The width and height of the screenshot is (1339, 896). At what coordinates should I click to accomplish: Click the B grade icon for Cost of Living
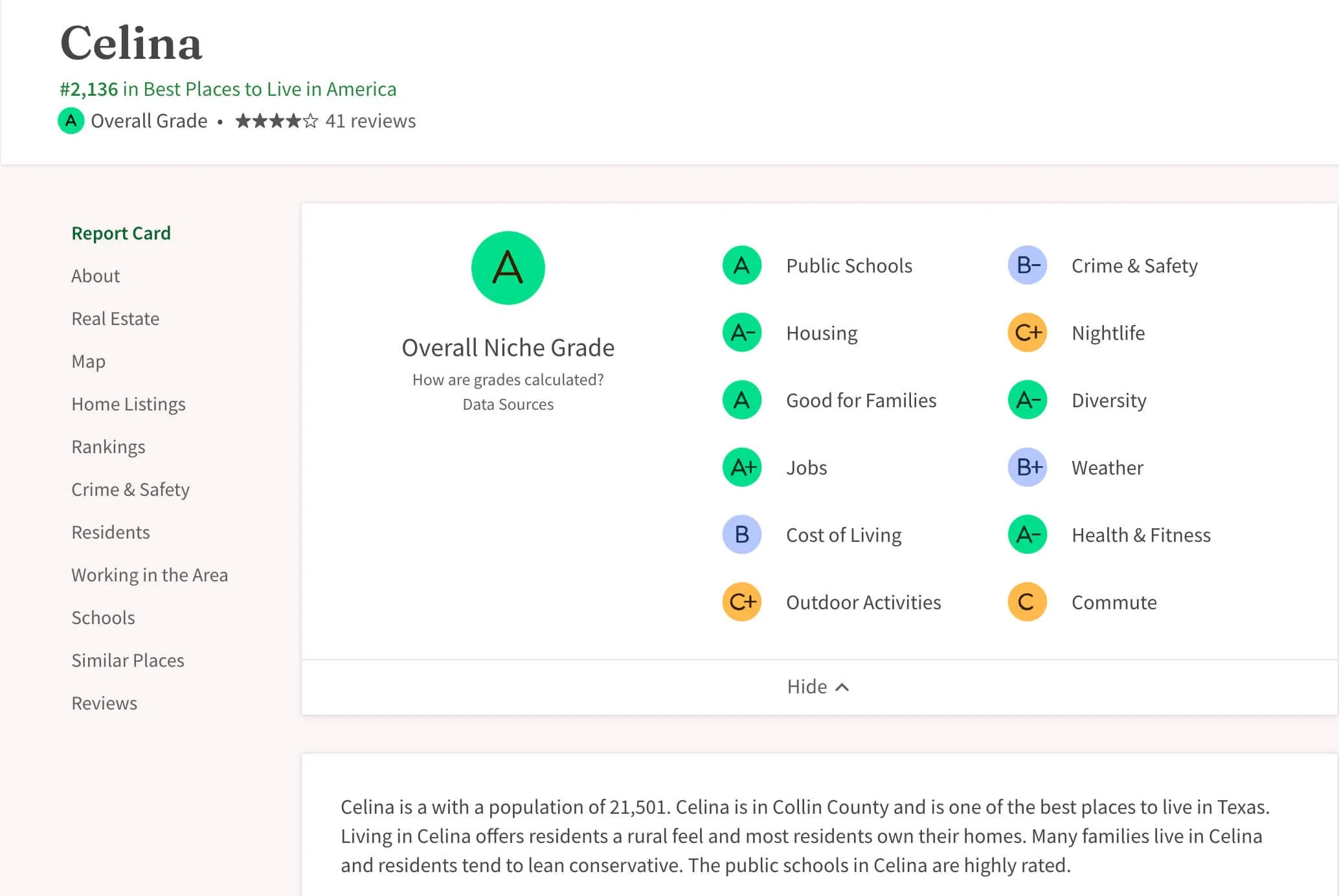click(x=741, y=535)
